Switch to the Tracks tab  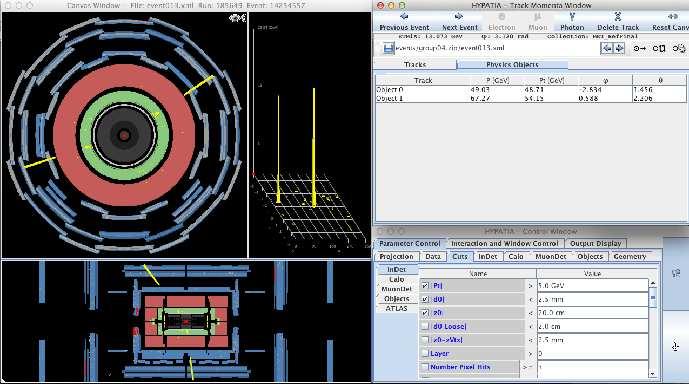point(415,65)
